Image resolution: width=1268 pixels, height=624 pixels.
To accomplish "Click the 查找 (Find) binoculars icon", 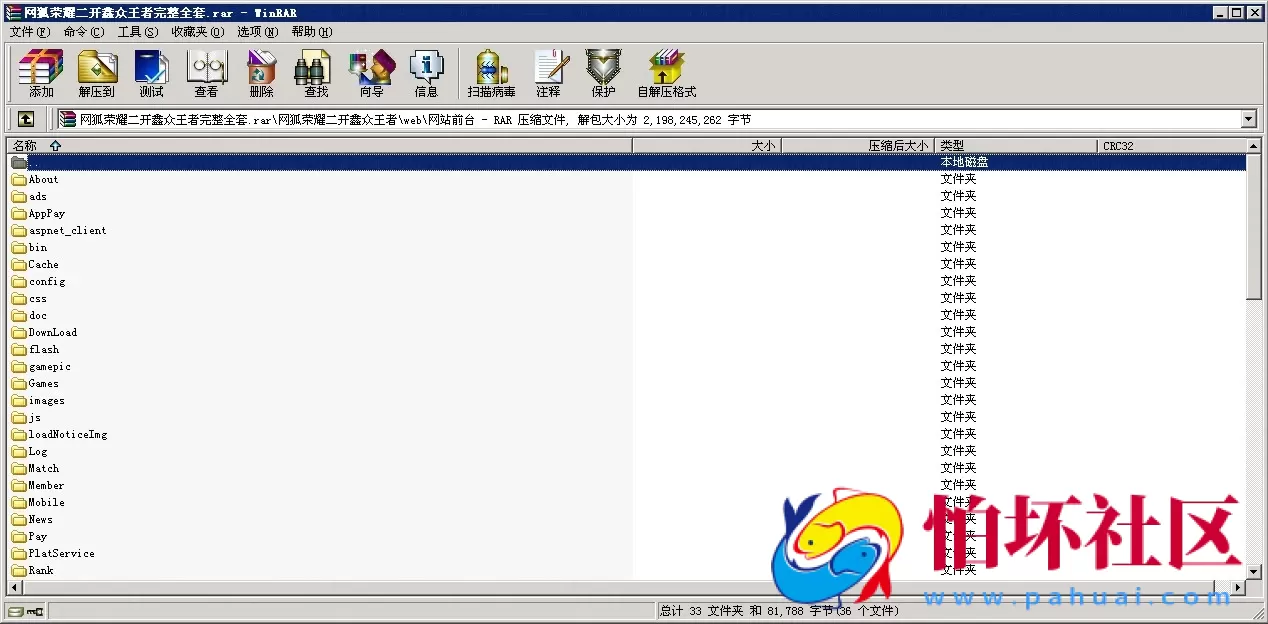I will tap(313, 72).
